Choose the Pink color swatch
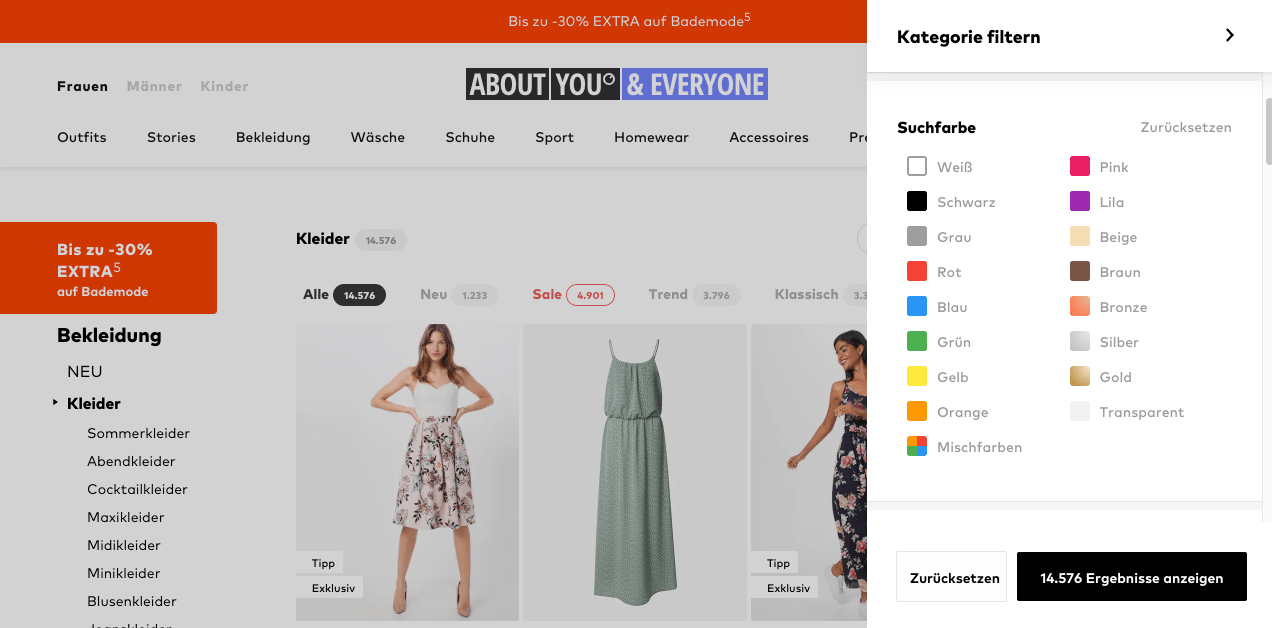The image size is (1272, 628). coord(1079,167)
